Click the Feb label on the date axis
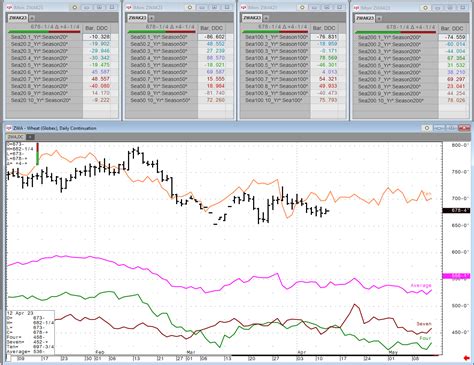474x365 pixels. click(x=99, y=352)
